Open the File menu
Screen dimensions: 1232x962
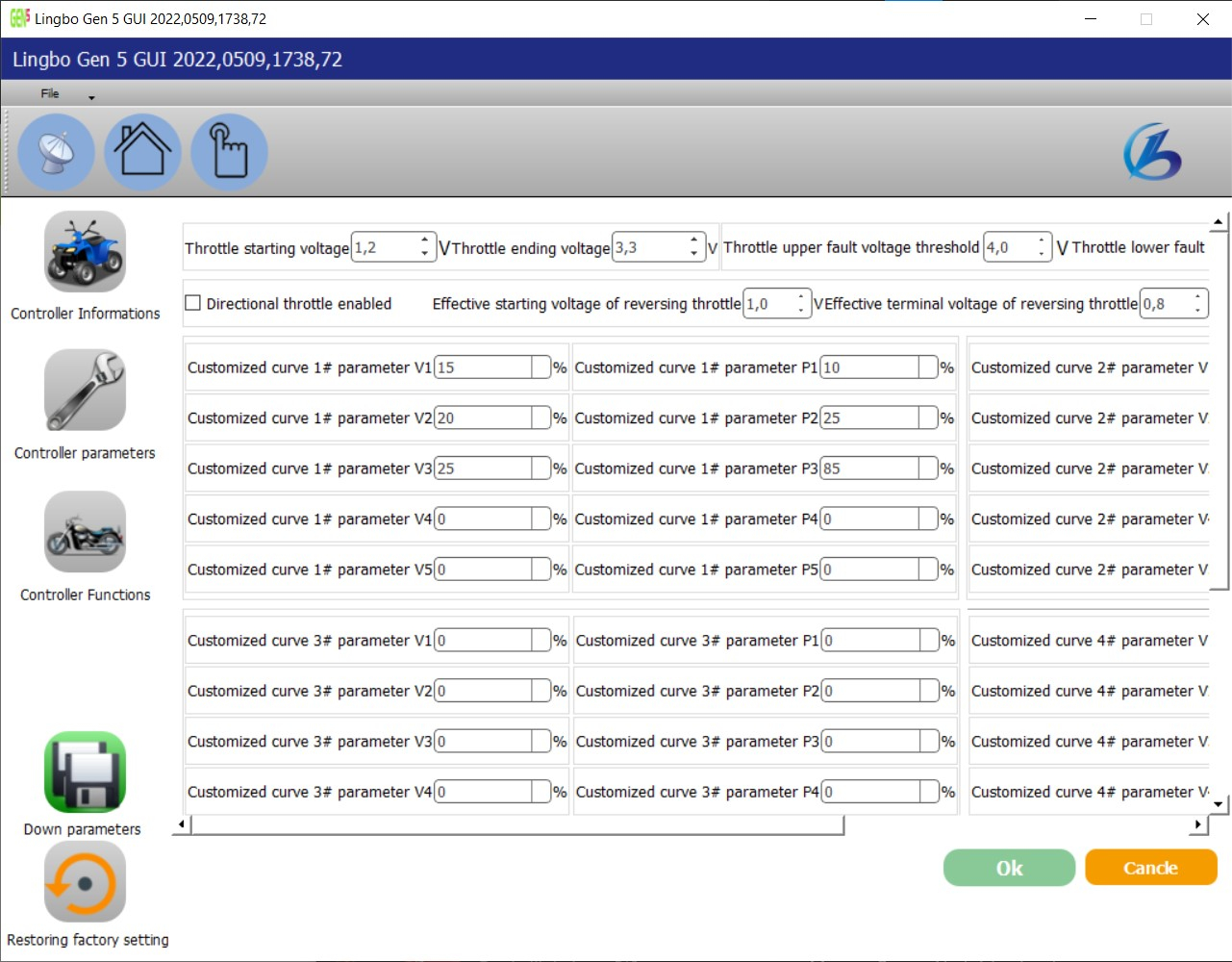pyautogui.click(x=50, y=93)
